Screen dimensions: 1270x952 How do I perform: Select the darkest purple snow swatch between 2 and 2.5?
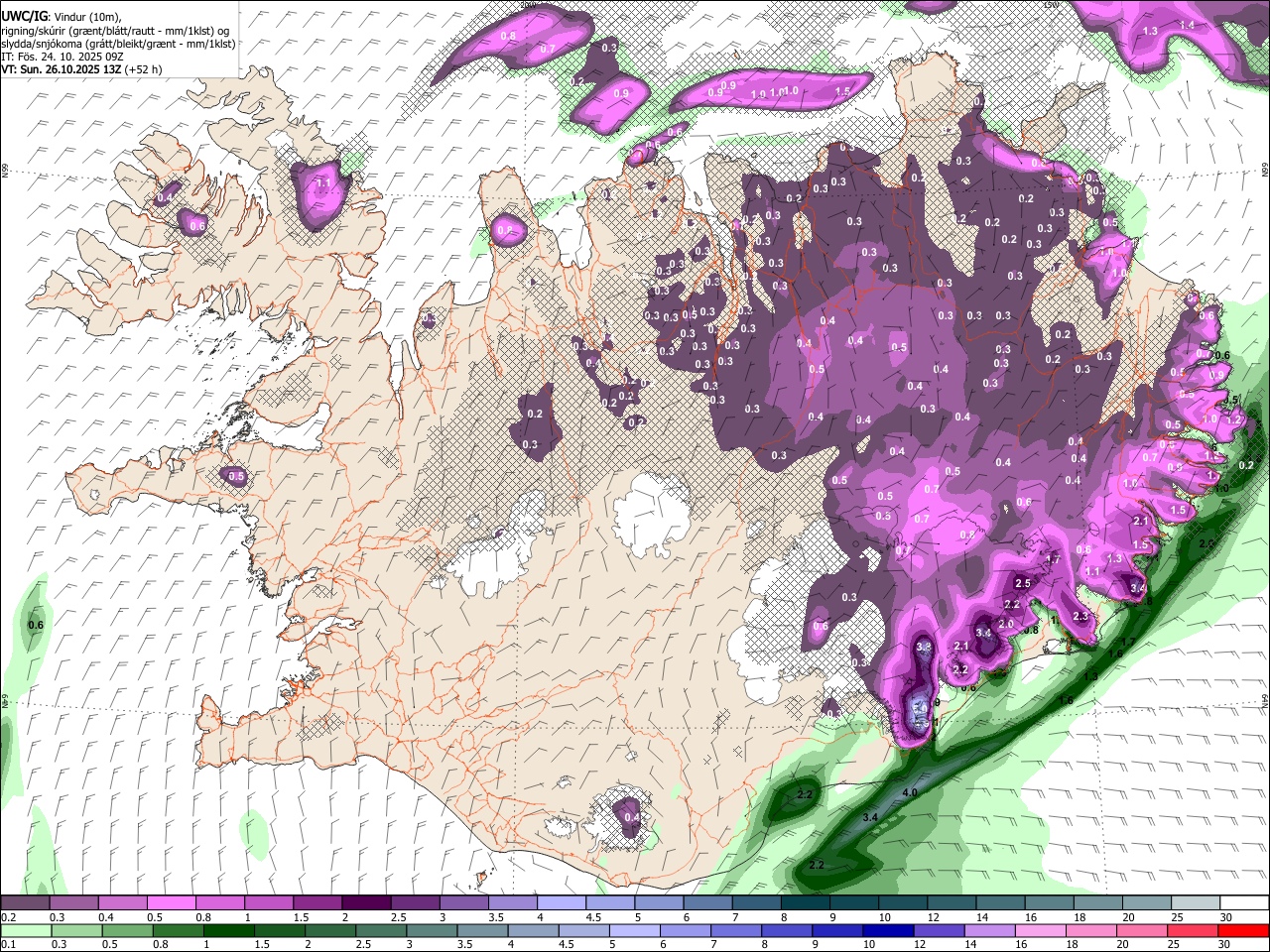click(366, 902)
